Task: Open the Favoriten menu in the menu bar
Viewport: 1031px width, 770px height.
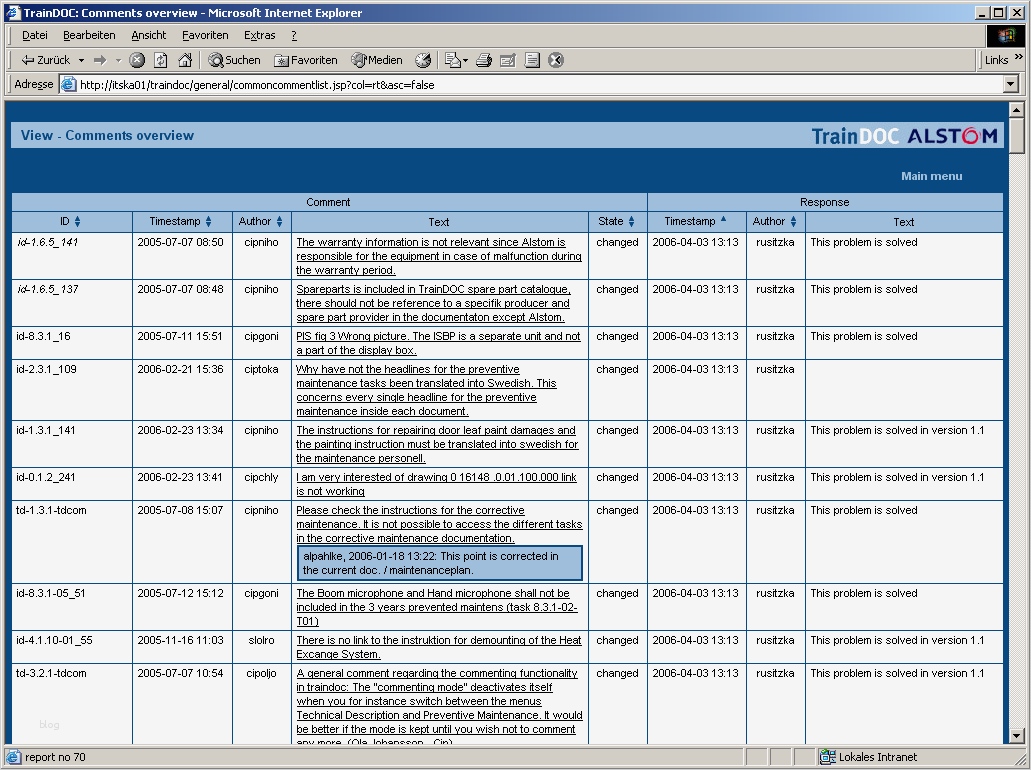Action: click(x=205, y=36)
